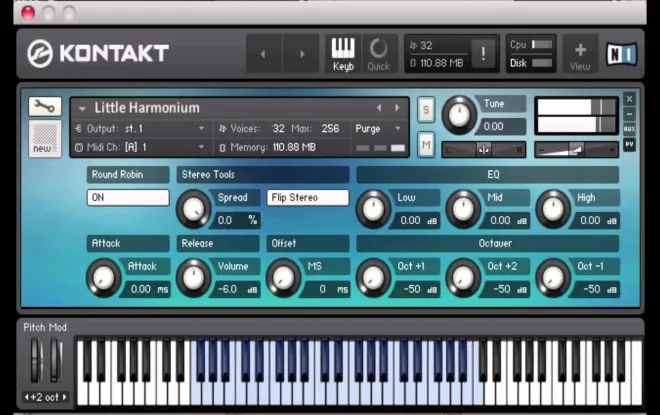Click the Oct -1 knob
This screenshot has width=660, height=415.
pos(553,278)
